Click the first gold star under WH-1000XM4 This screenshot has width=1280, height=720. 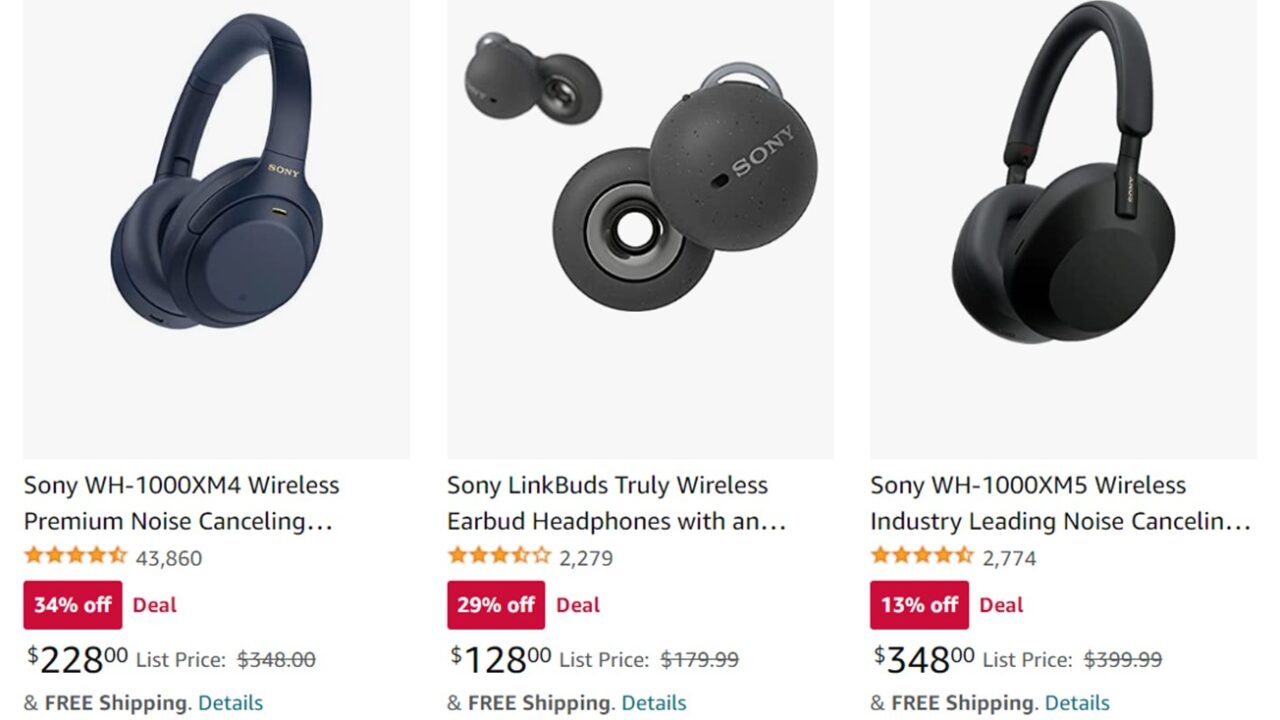tap(31, 558)
